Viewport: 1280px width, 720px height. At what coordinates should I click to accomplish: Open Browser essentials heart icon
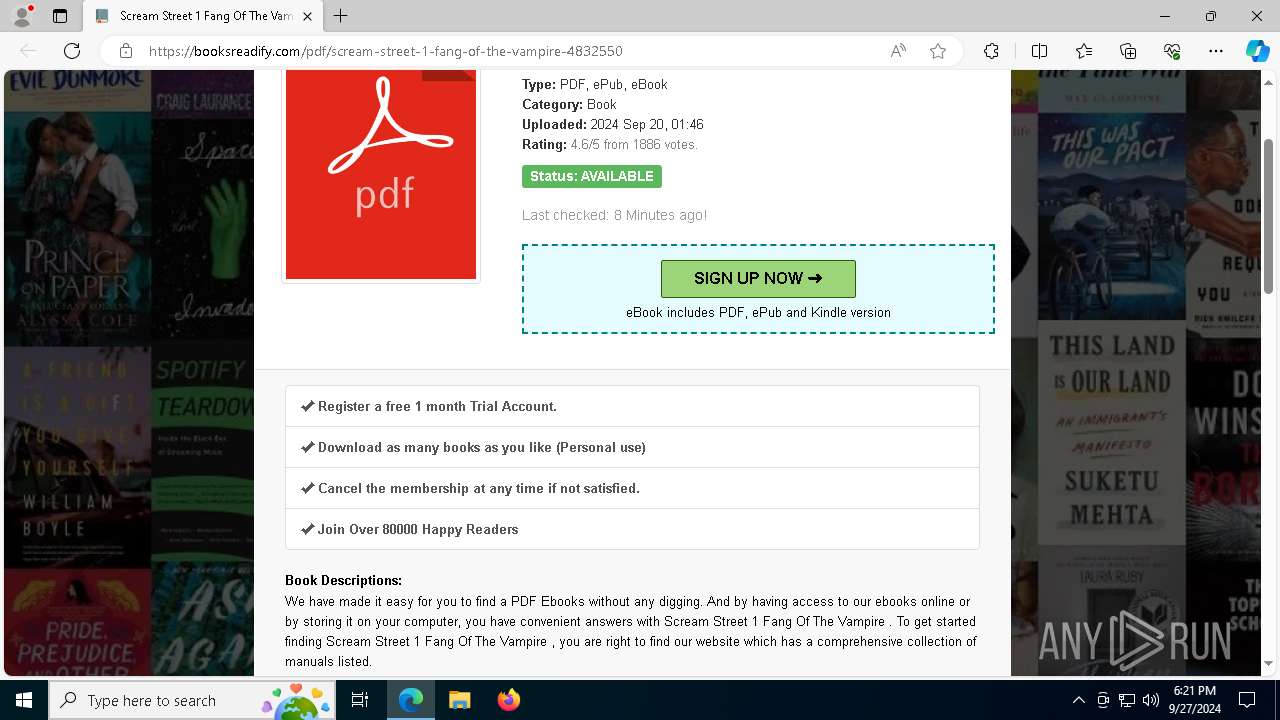click(1172, 51)
